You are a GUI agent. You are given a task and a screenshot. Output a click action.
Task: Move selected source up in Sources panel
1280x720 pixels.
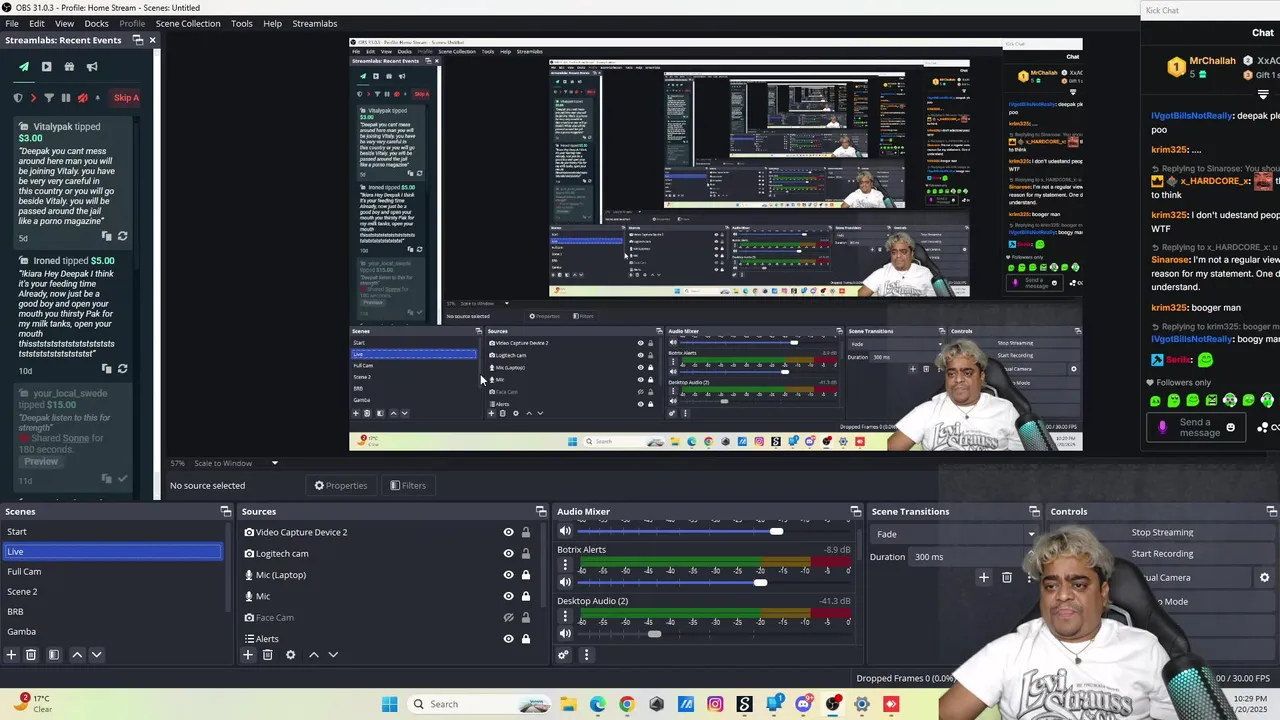[313, 655]
